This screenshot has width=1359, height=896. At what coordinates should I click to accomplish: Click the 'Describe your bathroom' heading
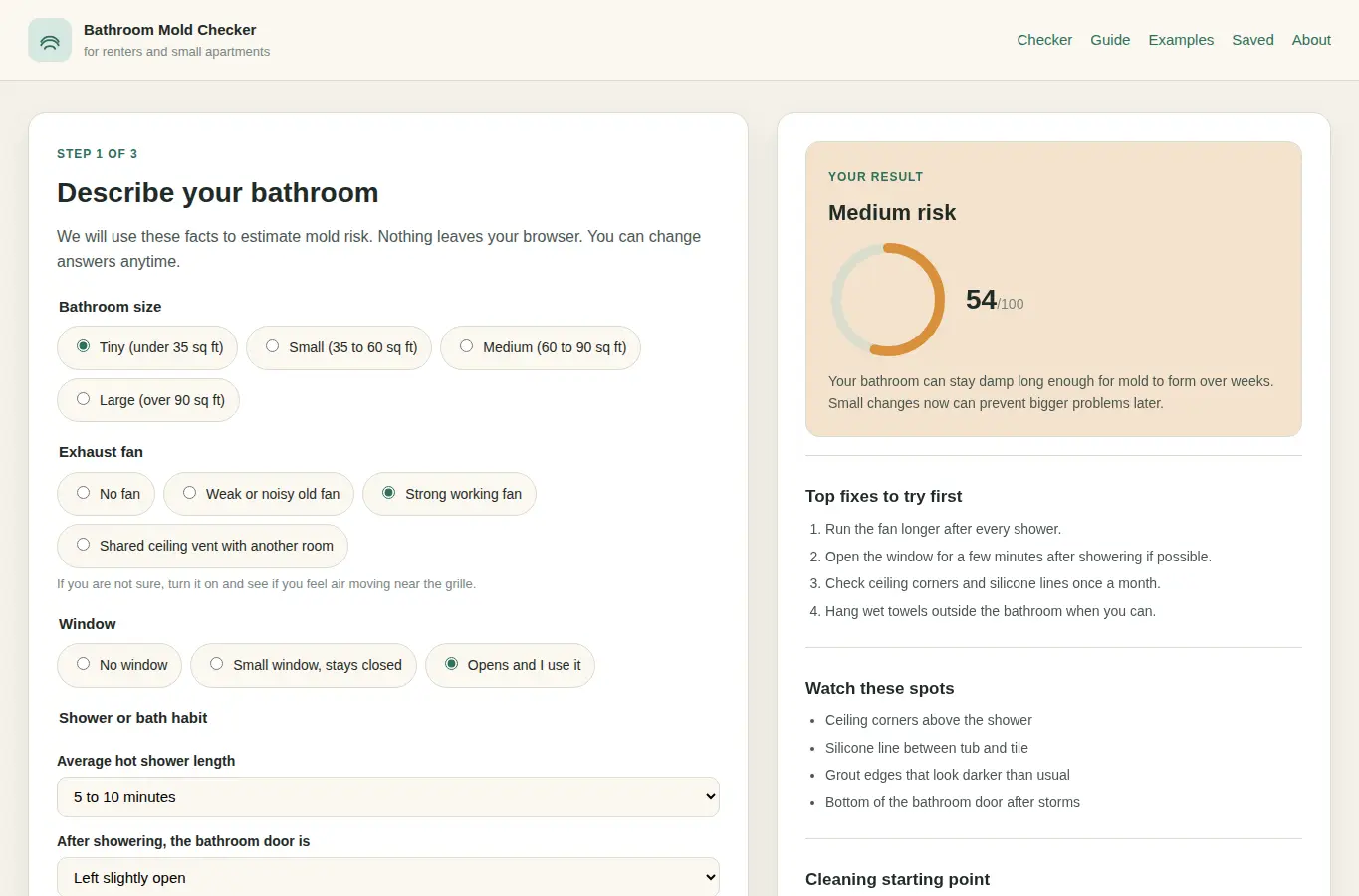tap(218, 193)
